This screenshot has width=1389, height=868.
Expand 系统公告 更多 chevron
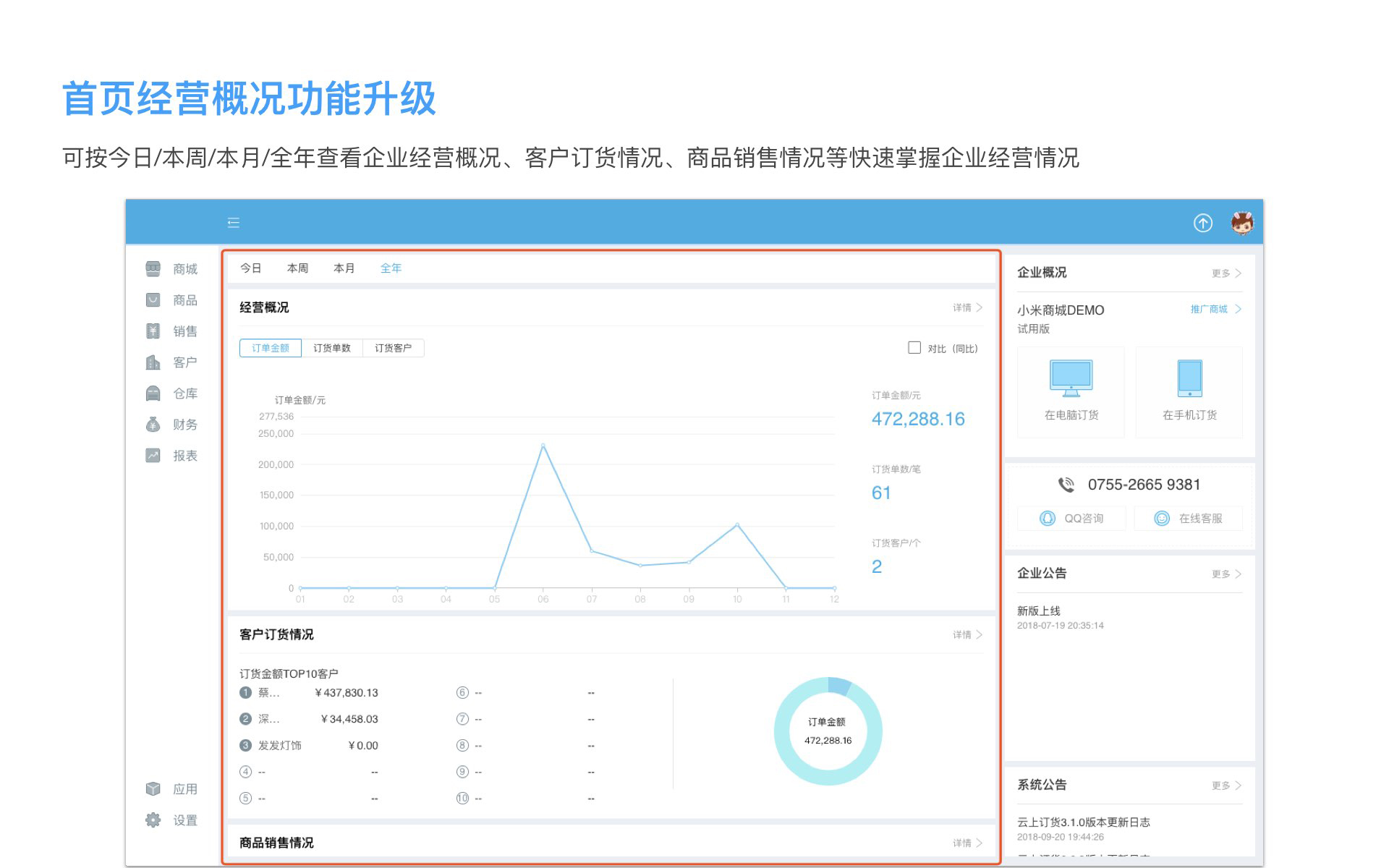click(1238, 786)
